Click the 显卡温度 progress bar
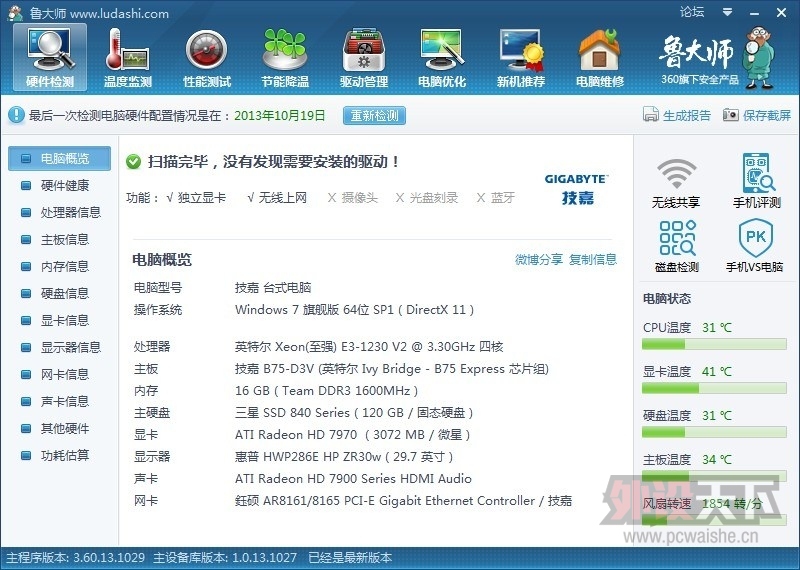800x570 pixels. tap(714, 388)
